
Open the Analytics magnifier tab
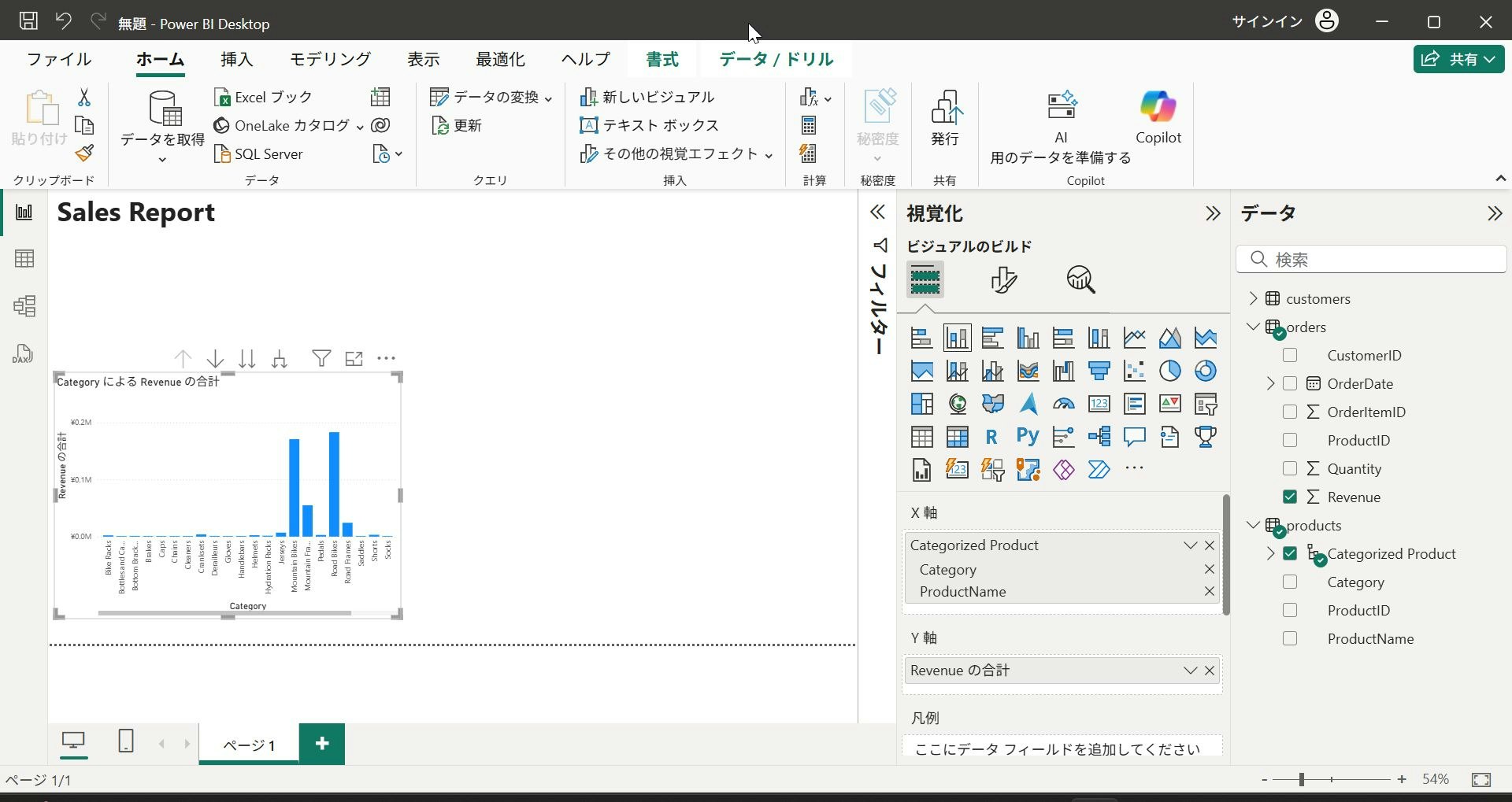pos(1081,279)
